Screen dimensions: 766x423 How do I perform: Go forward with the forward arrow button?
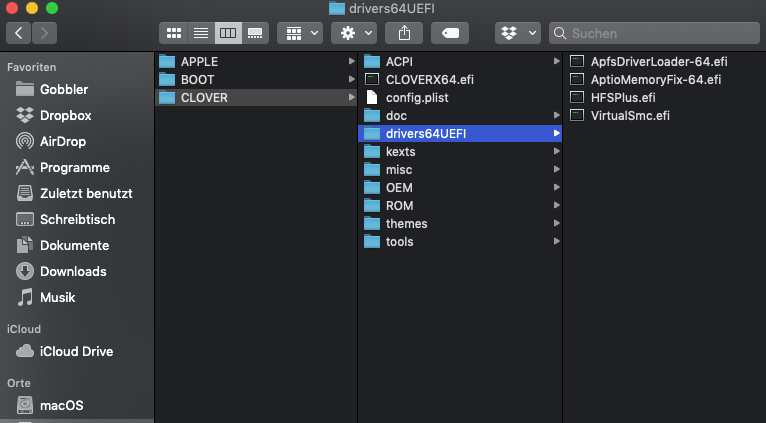click(x=44, y=33)
